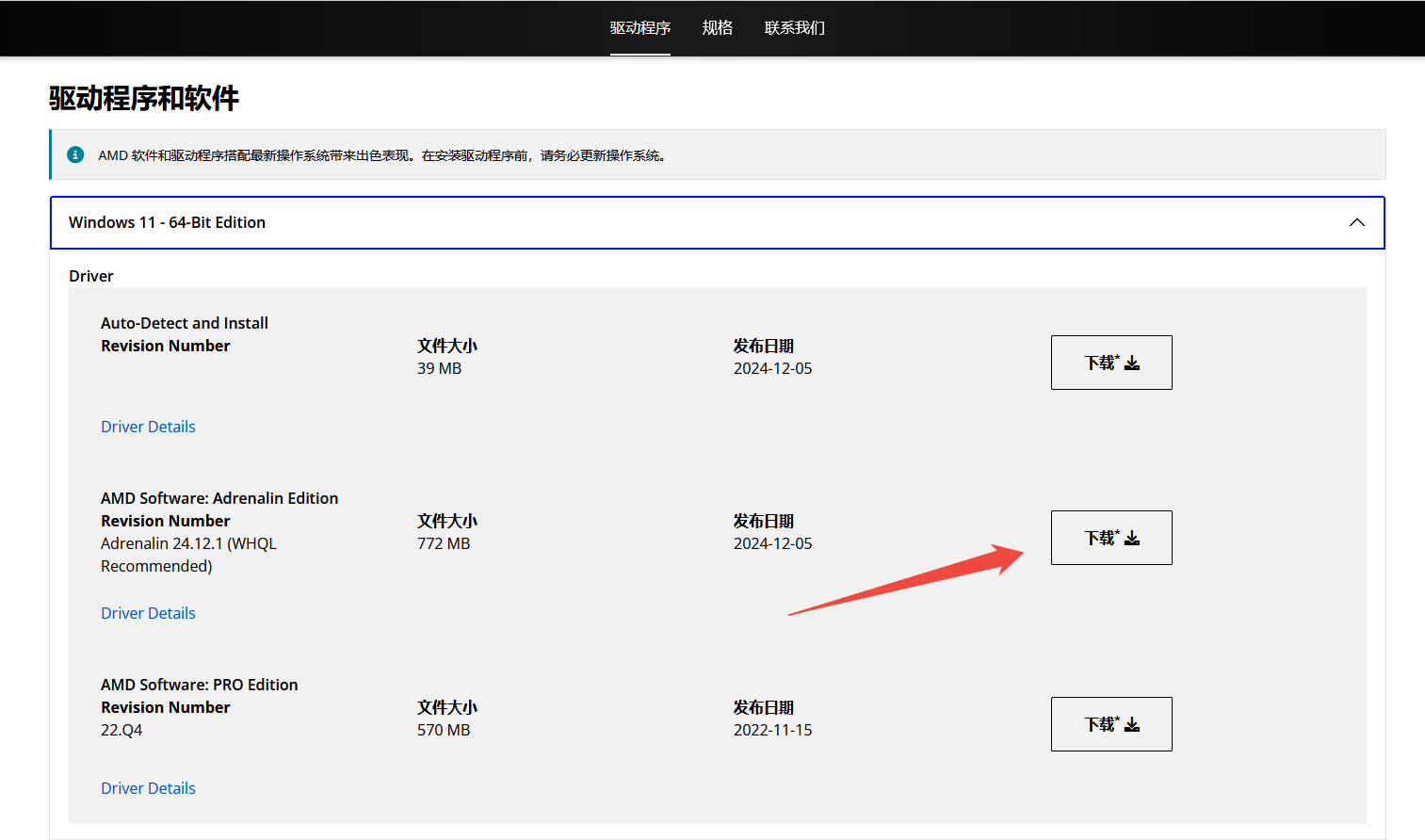This screenshot has width=1425, height=840.
Task: Click the 772 MB file size value
Action: (444, 543)
